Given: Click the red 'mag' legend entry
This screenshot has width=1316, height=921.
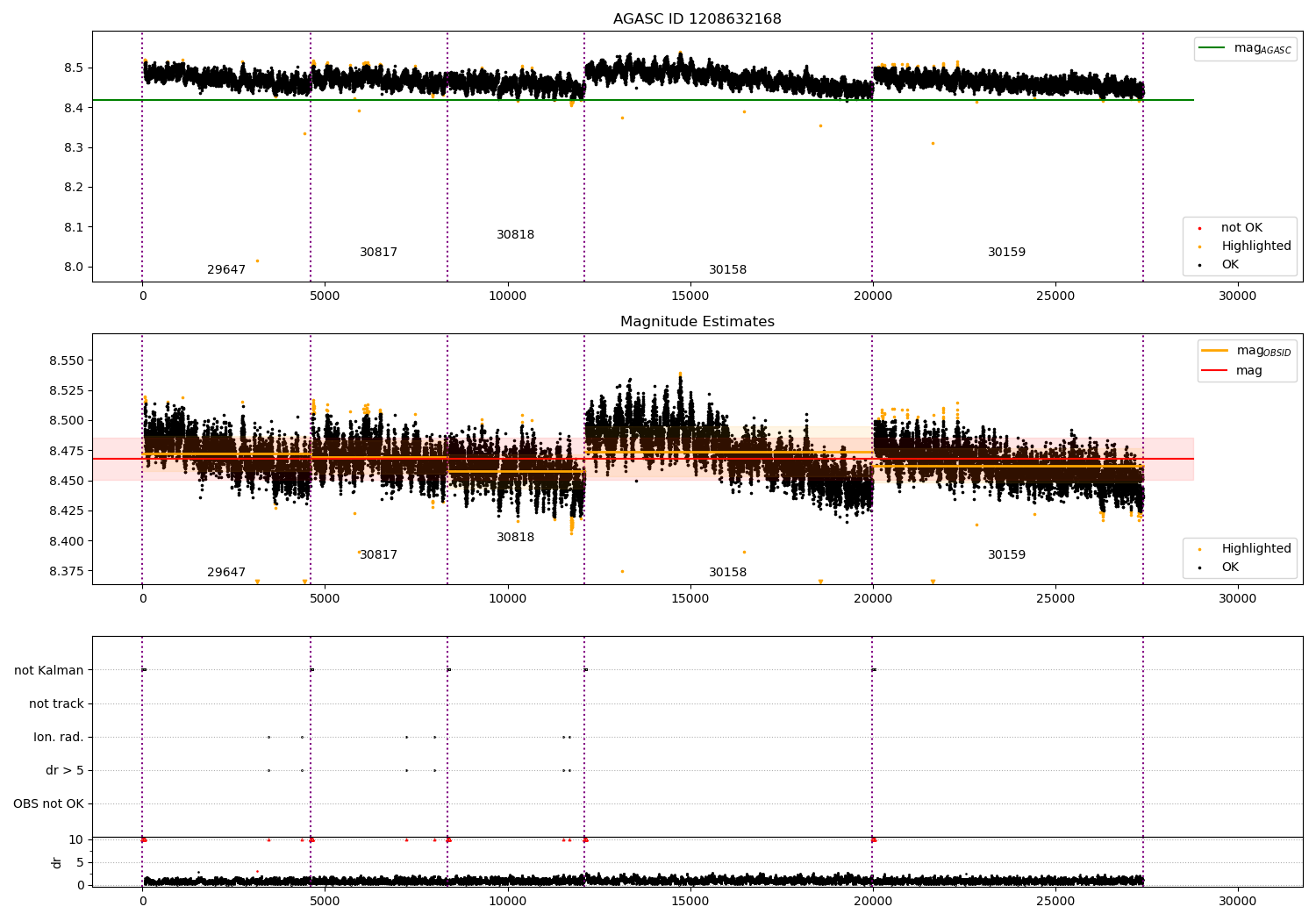Looking at the screenshot, I should tap(1233, 370).
